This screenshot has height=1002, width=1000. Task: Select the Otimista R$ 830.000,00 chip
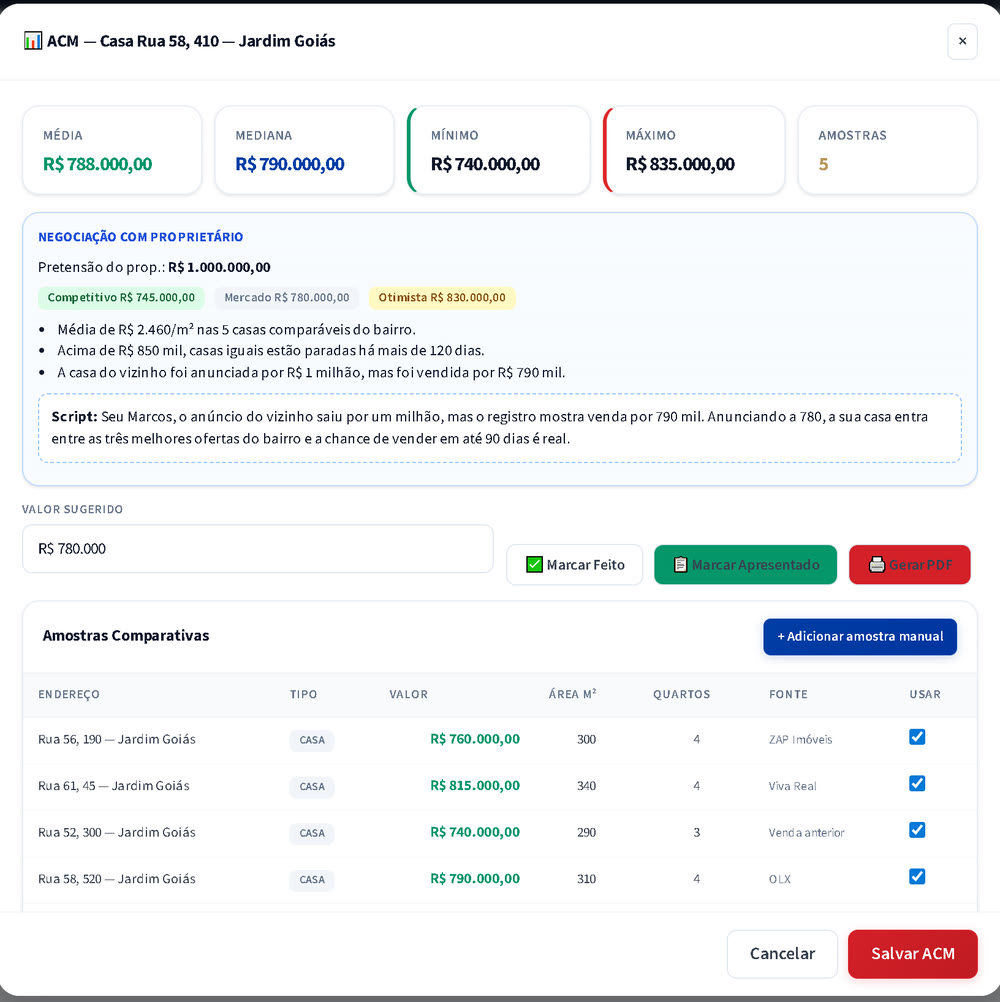[442, 298]
